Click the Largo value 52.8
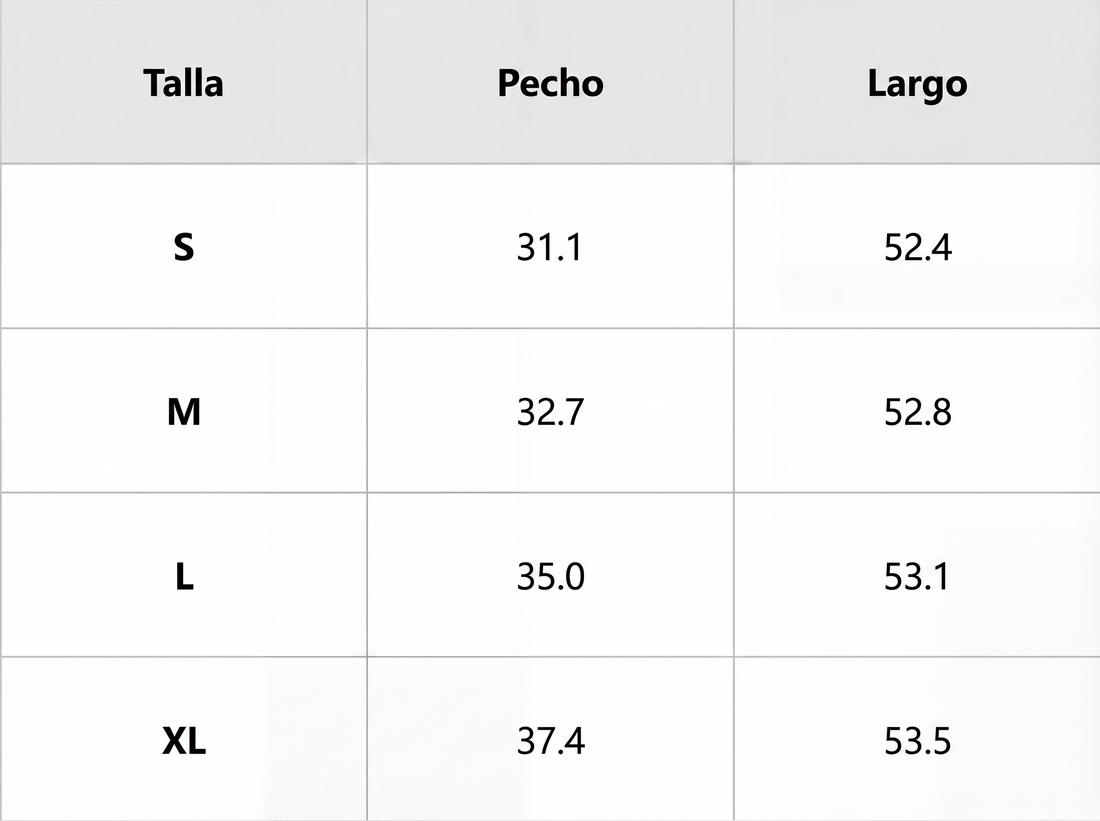 [917, 411]
